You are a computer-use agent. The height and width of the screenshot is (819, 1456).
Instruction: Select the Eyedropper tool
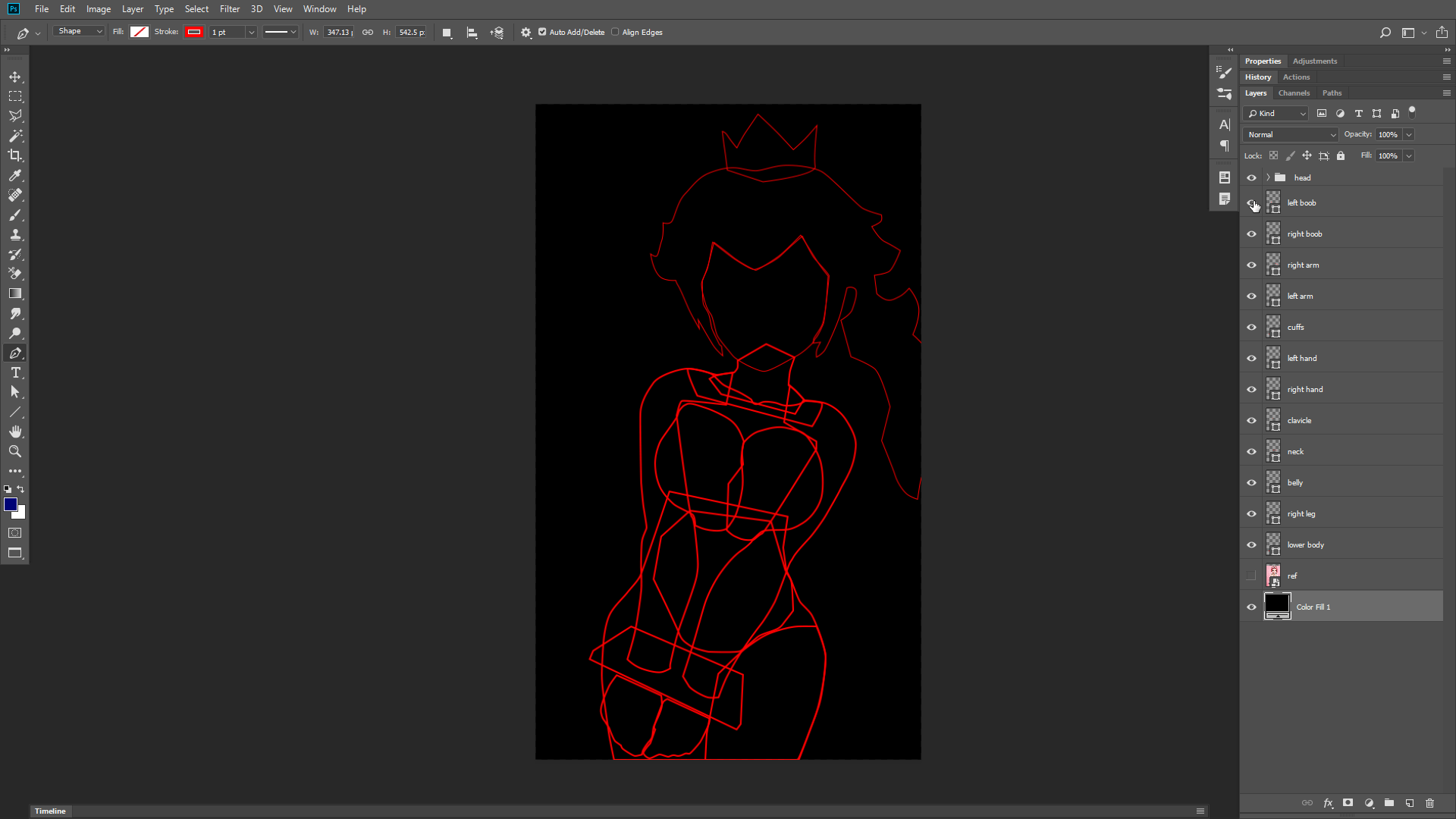click(x=15, y=175)
